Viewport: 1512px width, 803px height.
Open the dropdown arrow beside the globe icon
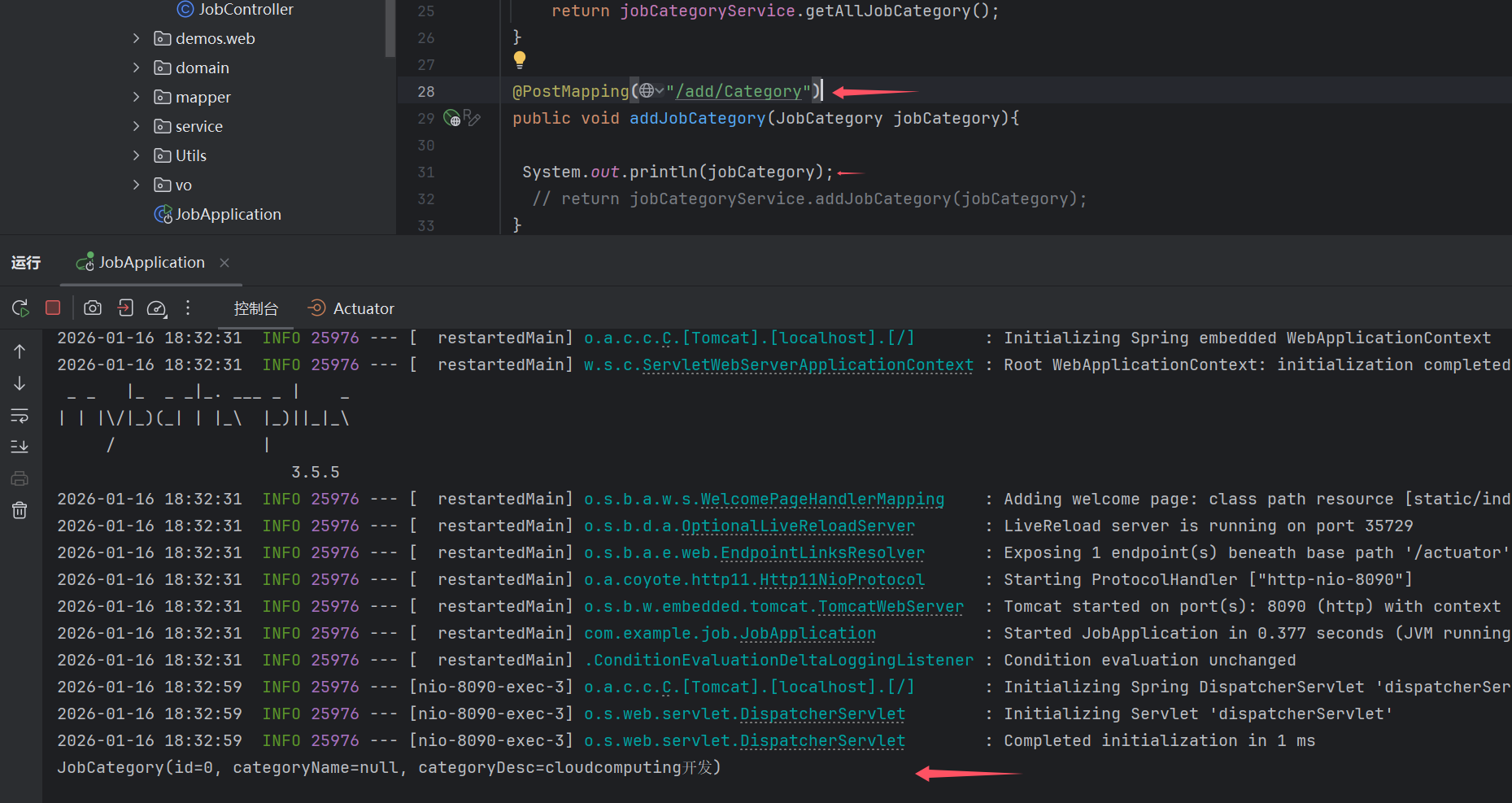pyautogui.click(x=660, y=91)
